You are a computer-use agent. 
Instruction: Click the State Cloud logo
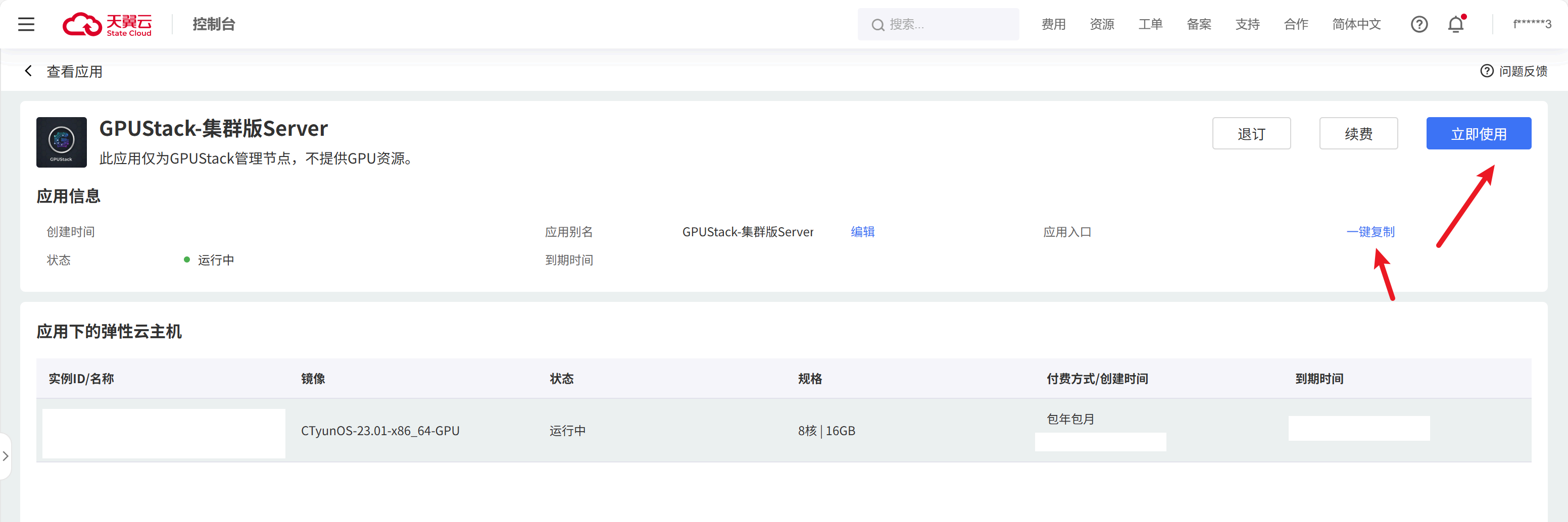click(x=107, y=24)
